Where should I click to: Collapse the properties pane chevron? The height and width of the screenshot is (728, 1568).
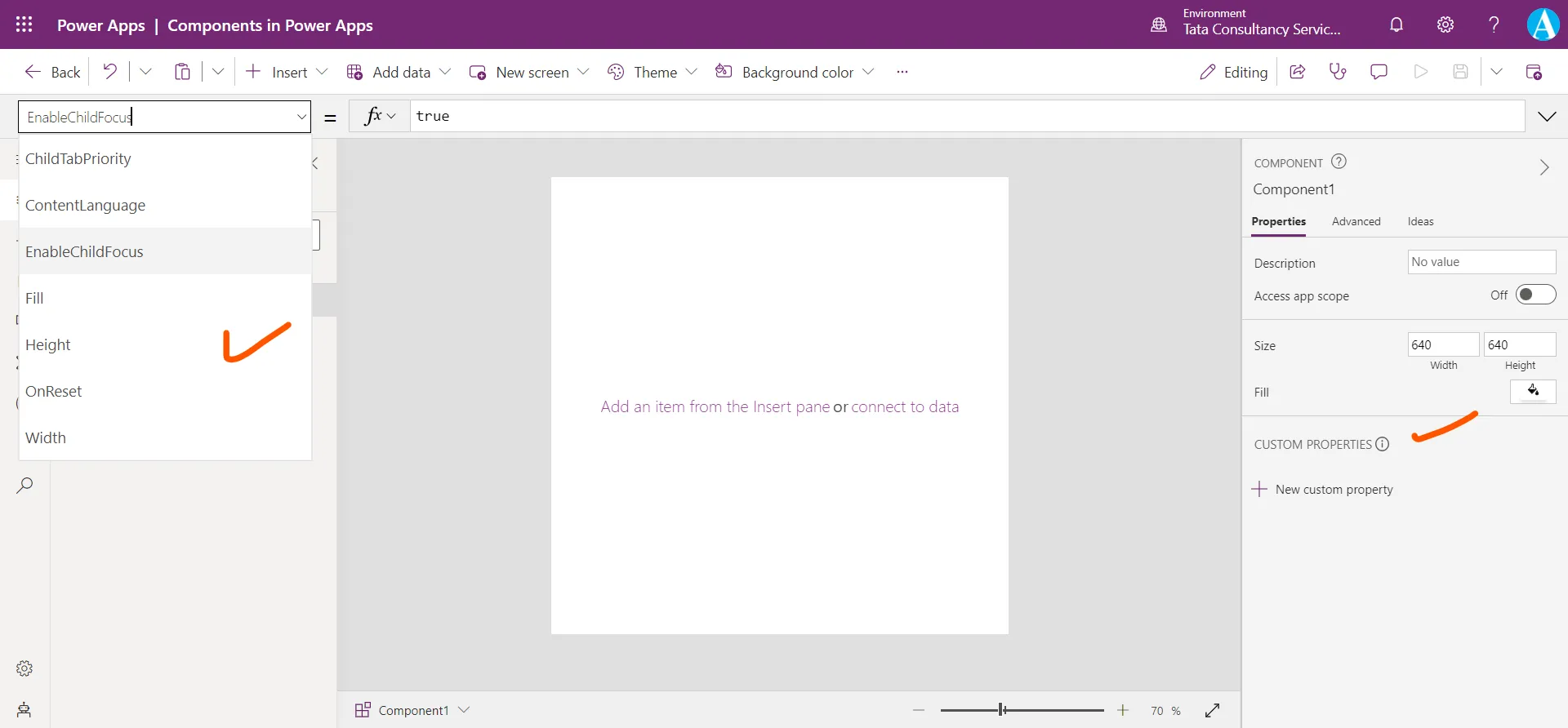click(x=1544, y=167)
